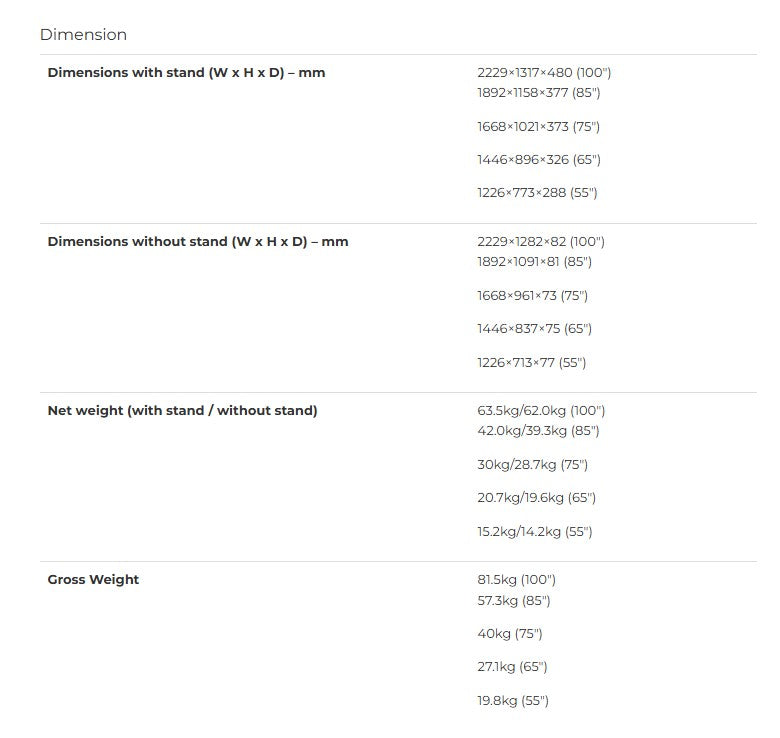
Task: Click the 'Gross Weight' row label
Action: pos(94,580)
